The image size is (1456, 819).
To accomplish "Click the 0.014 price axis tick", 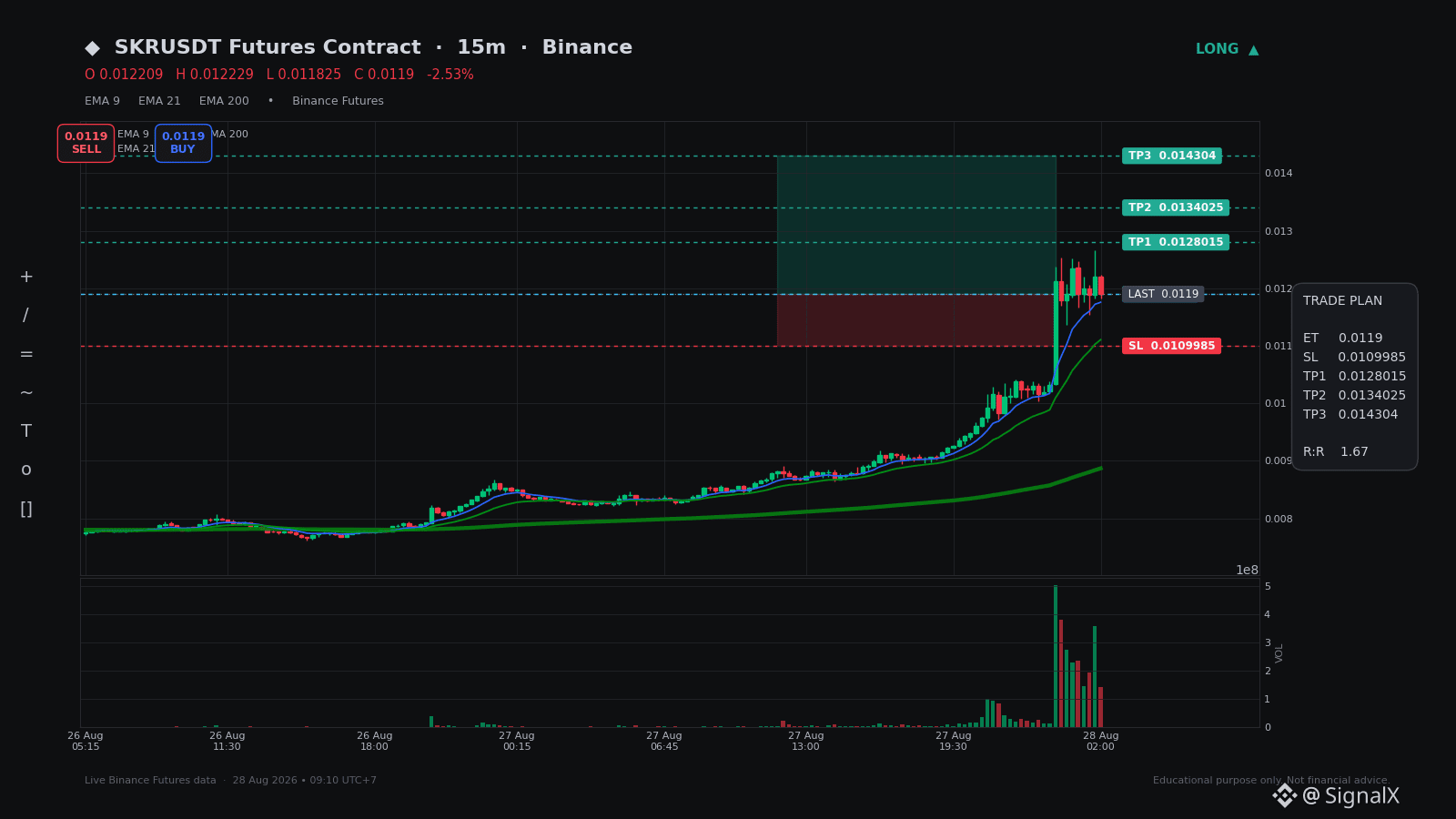I will pyautogui.click(x=1279, y=173).
